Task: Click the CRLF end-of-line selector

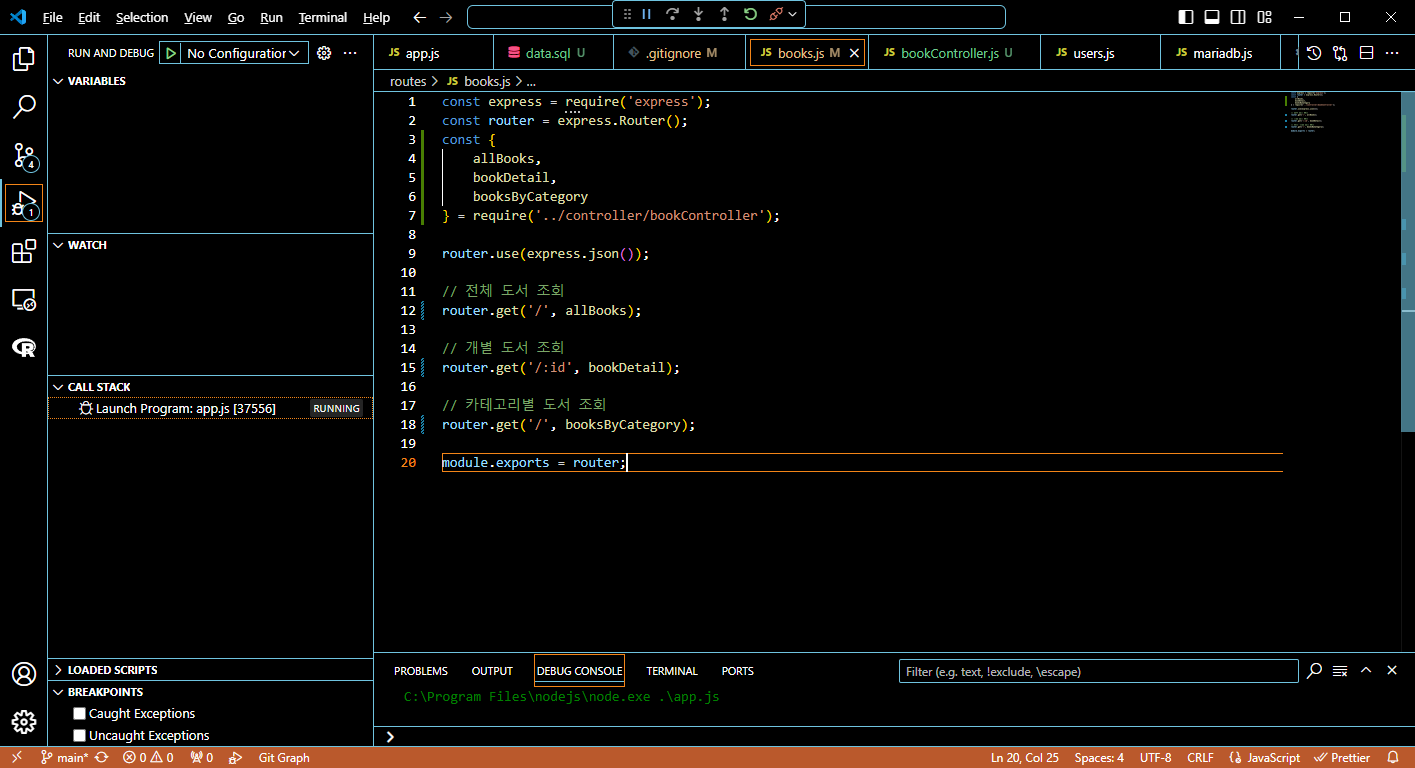Action: 1201,758
